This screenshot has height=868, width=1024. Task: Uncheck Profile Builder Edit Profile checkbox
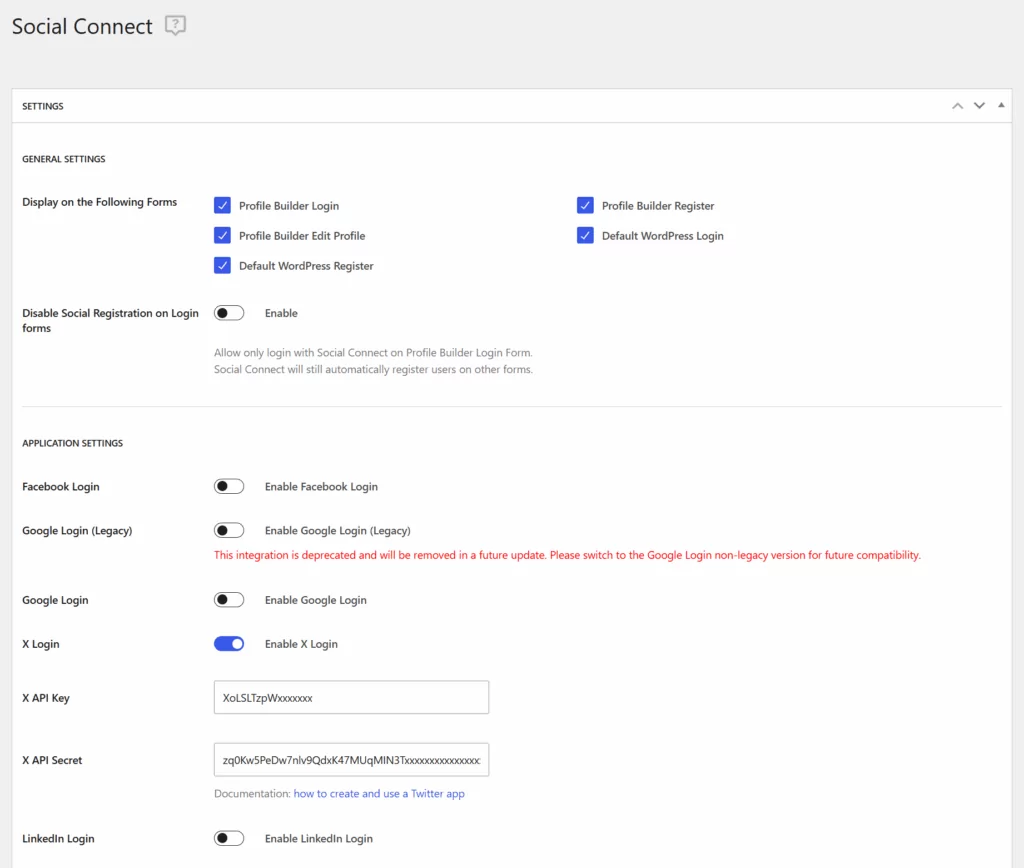pyautogui.click(x=223, y=236)
